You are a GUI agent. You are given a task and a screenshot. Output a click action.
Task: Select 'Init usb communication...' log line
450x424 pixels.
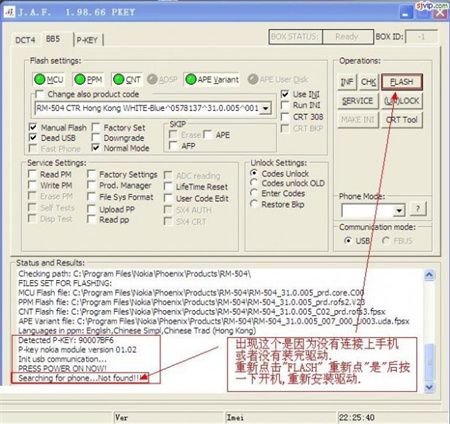pos(62,359)
